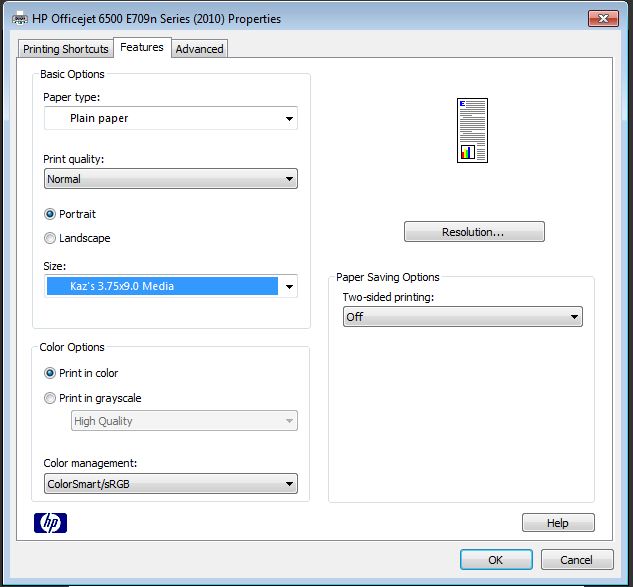Click the selected Kaz's 3.75x9.0 Media value
Viewport: 633px width, 587px height.
click(162, 286)
